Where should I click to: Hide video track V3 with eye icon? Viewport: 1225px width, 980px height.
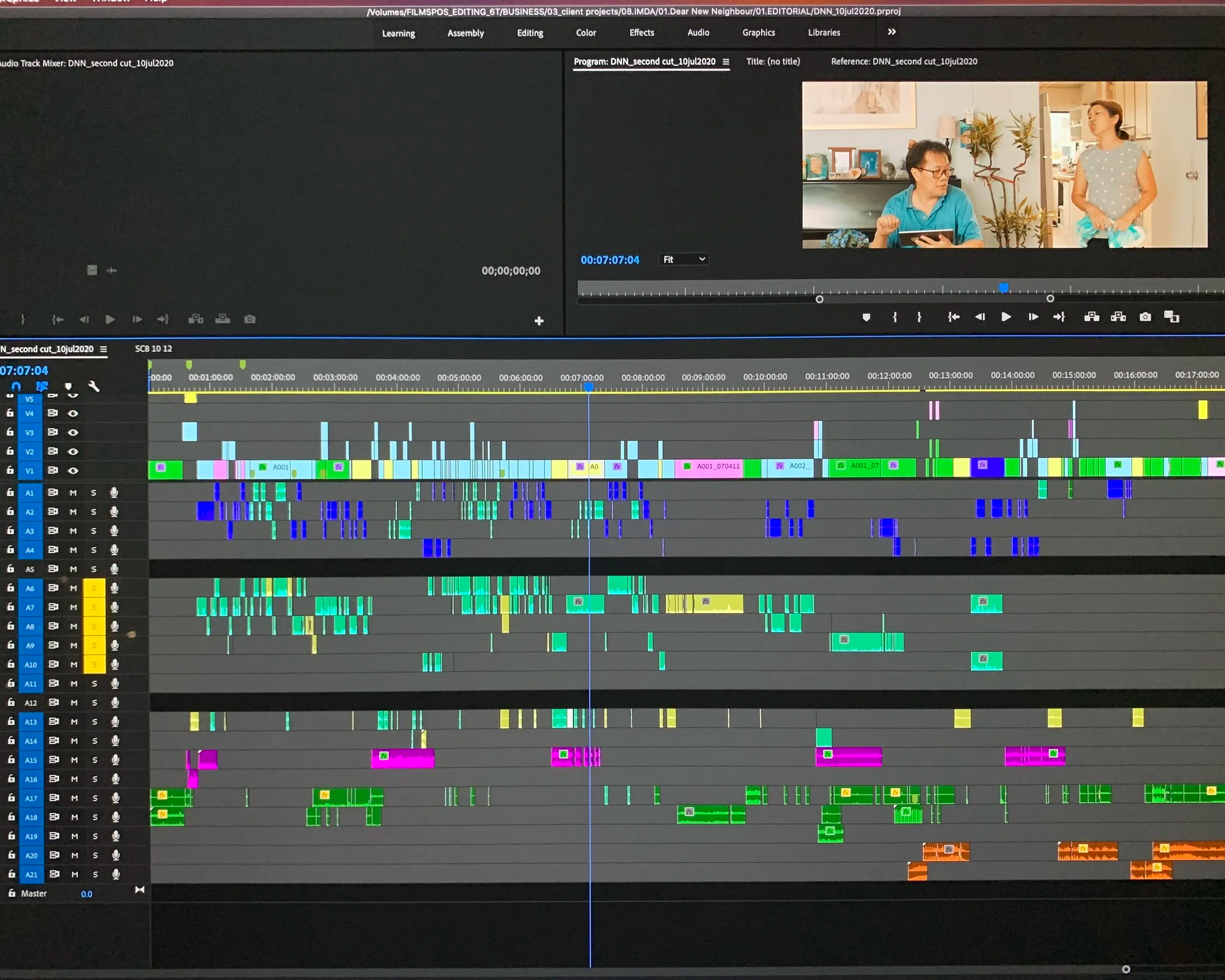coord(73,432)
